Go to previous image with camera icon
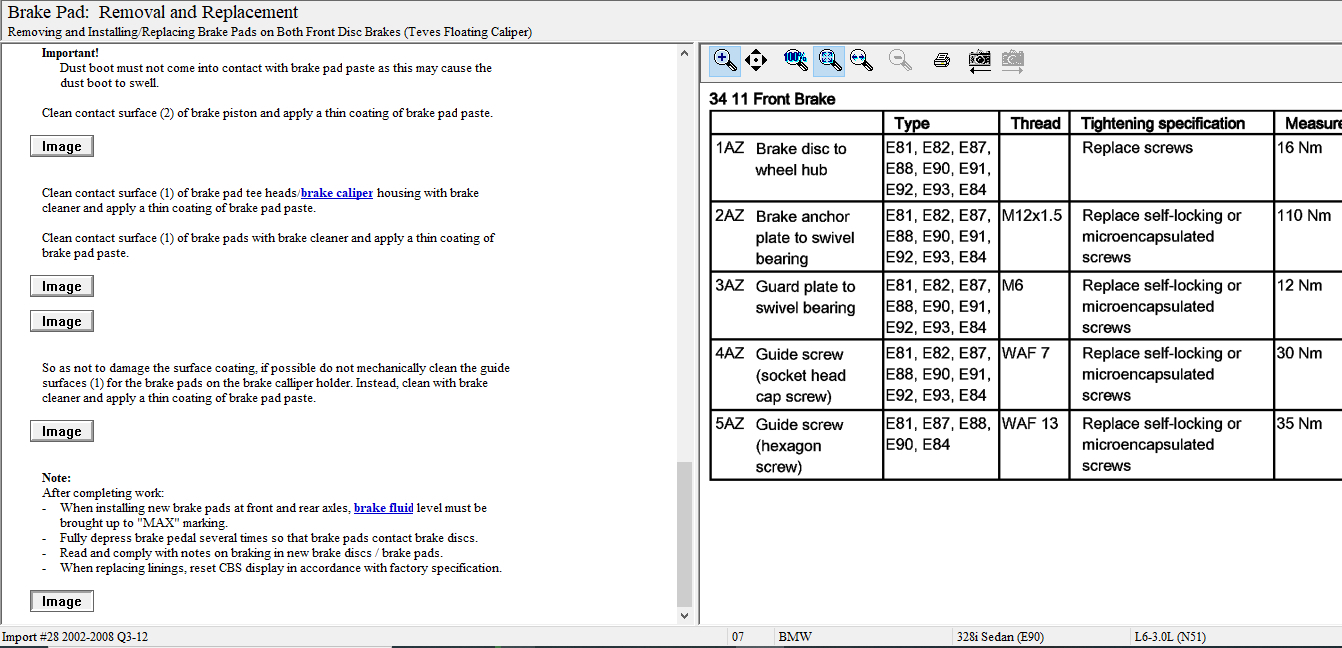 tap(980, 61)
